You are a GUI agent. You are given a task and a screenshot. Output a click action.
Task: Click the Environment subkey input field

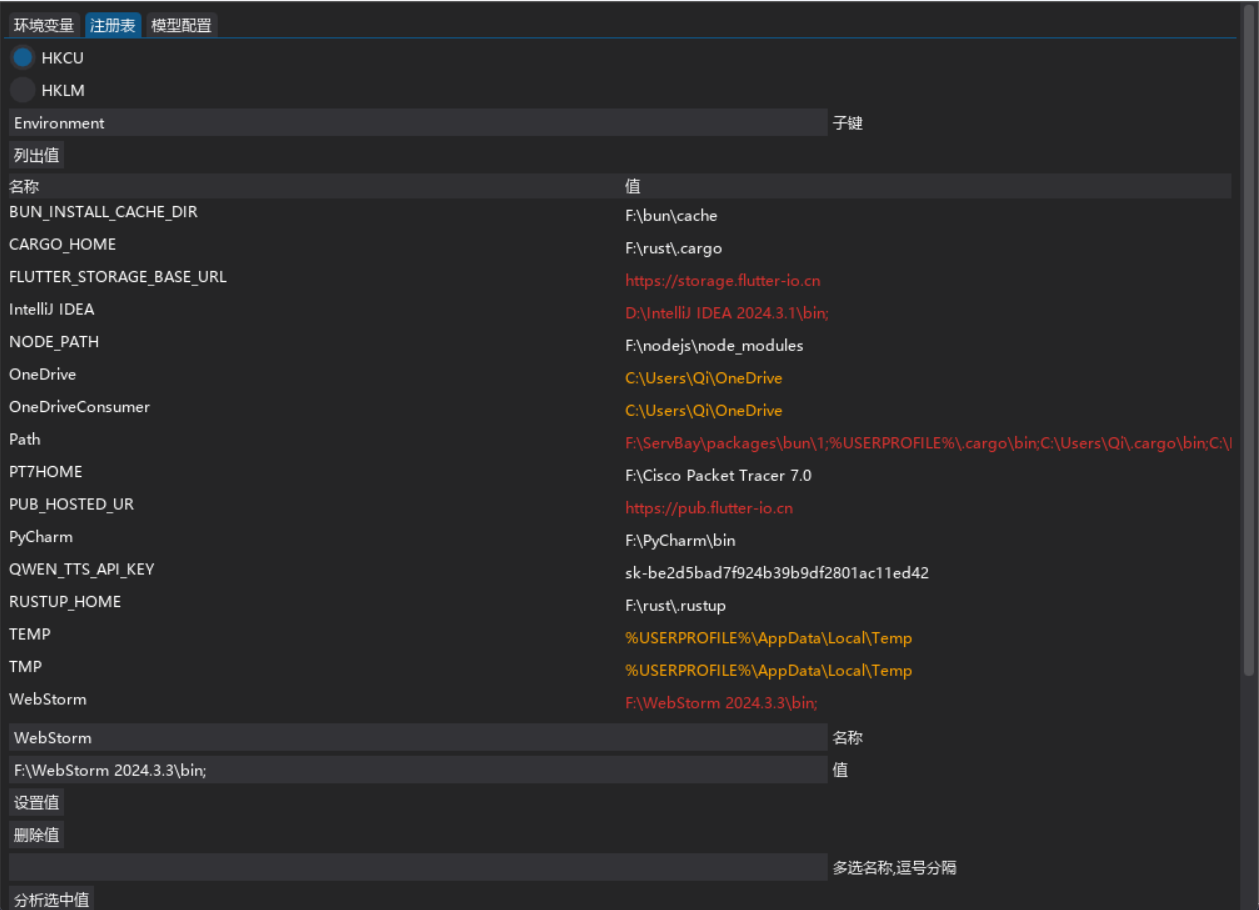coord(418,123)
